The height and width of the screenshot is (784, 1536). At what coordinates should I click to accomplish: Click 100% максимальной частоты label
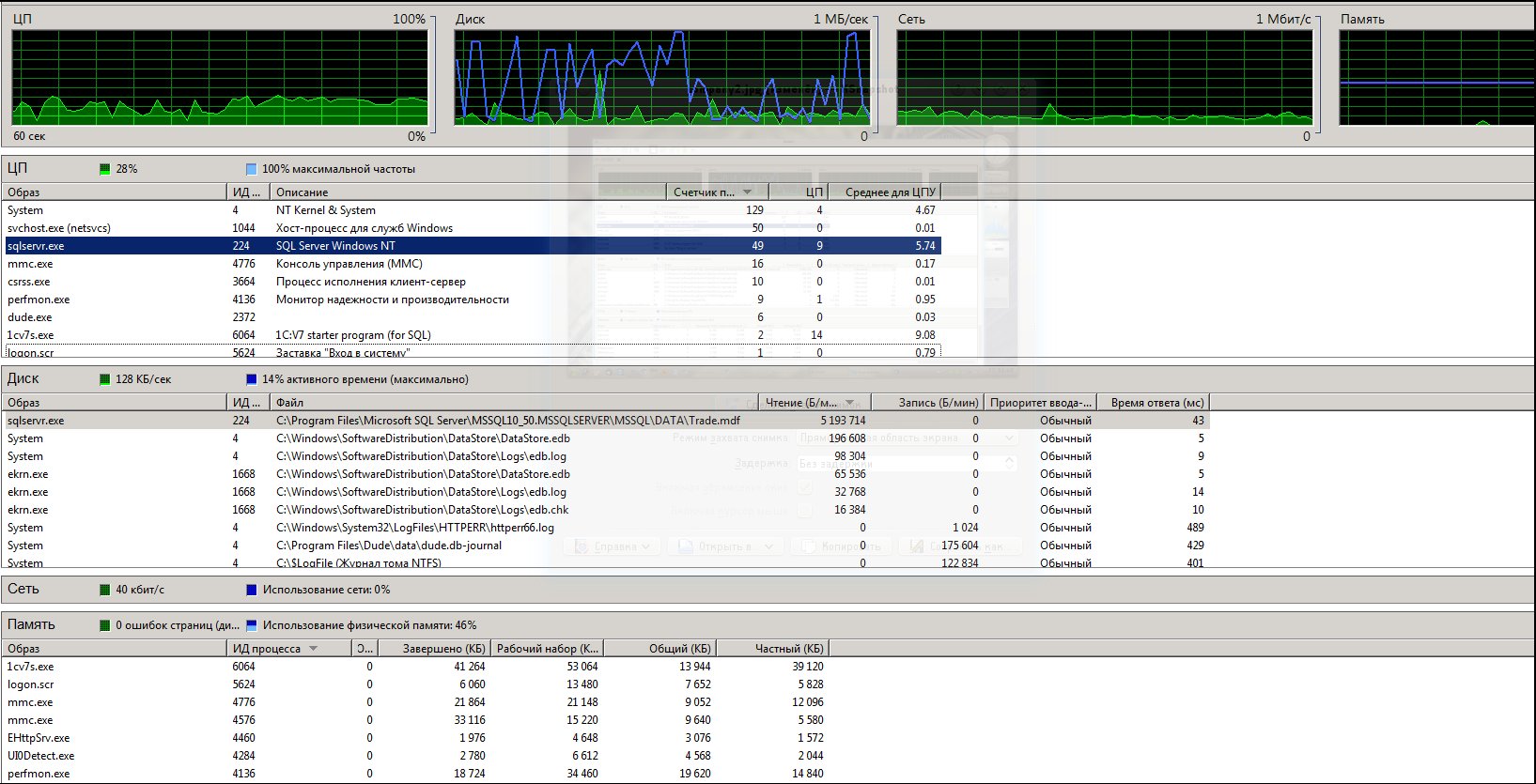[x=338, y=169]
